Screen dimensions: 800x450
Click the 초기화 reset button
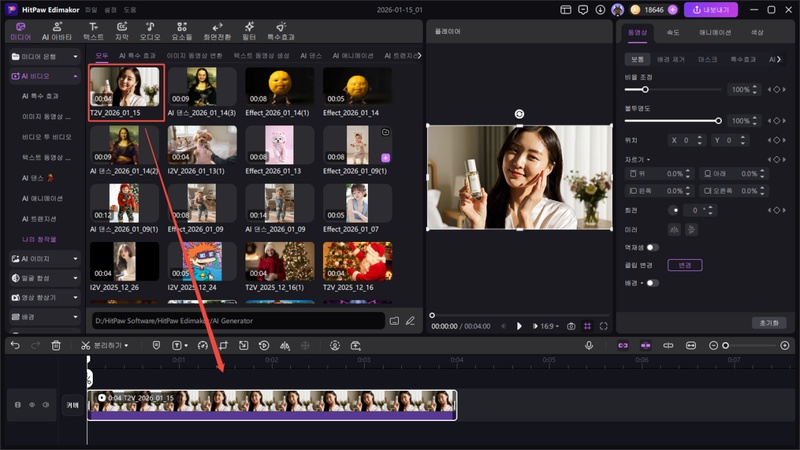click(x=770, y=323)
